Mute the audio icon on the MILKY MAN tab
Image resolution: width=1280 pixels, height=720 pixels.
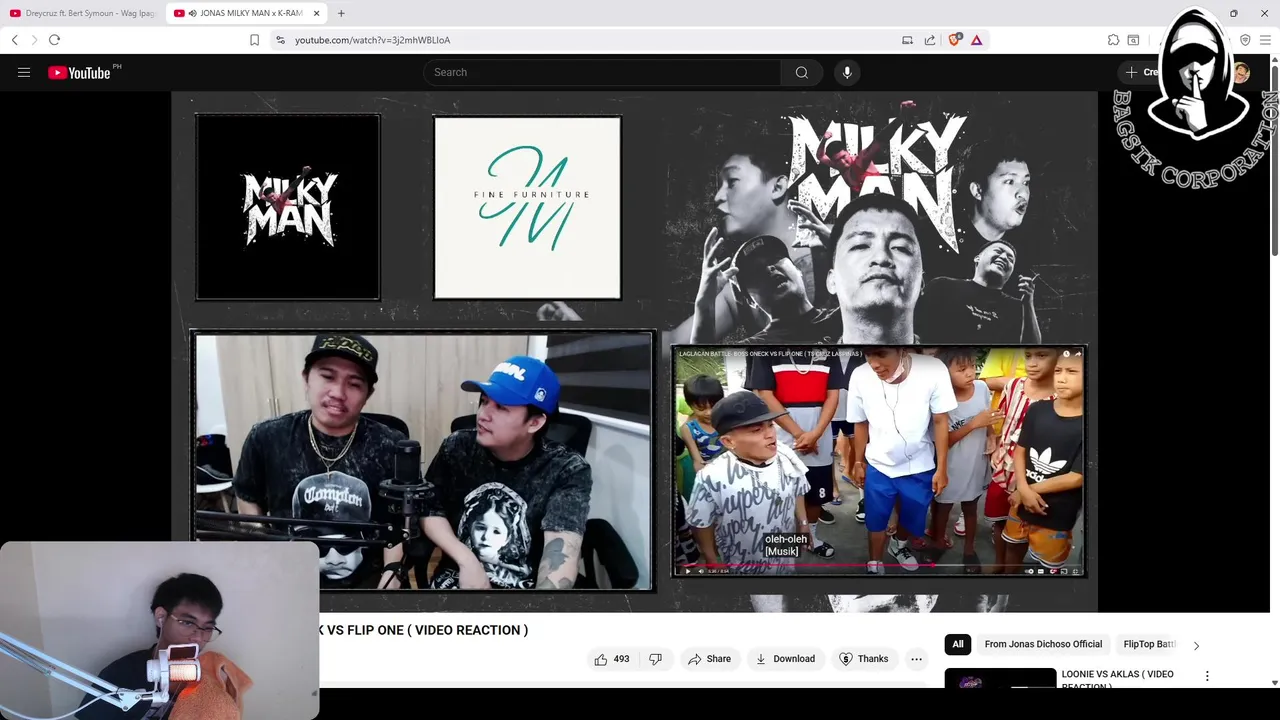pyautogui.click(x=192, y=13)
